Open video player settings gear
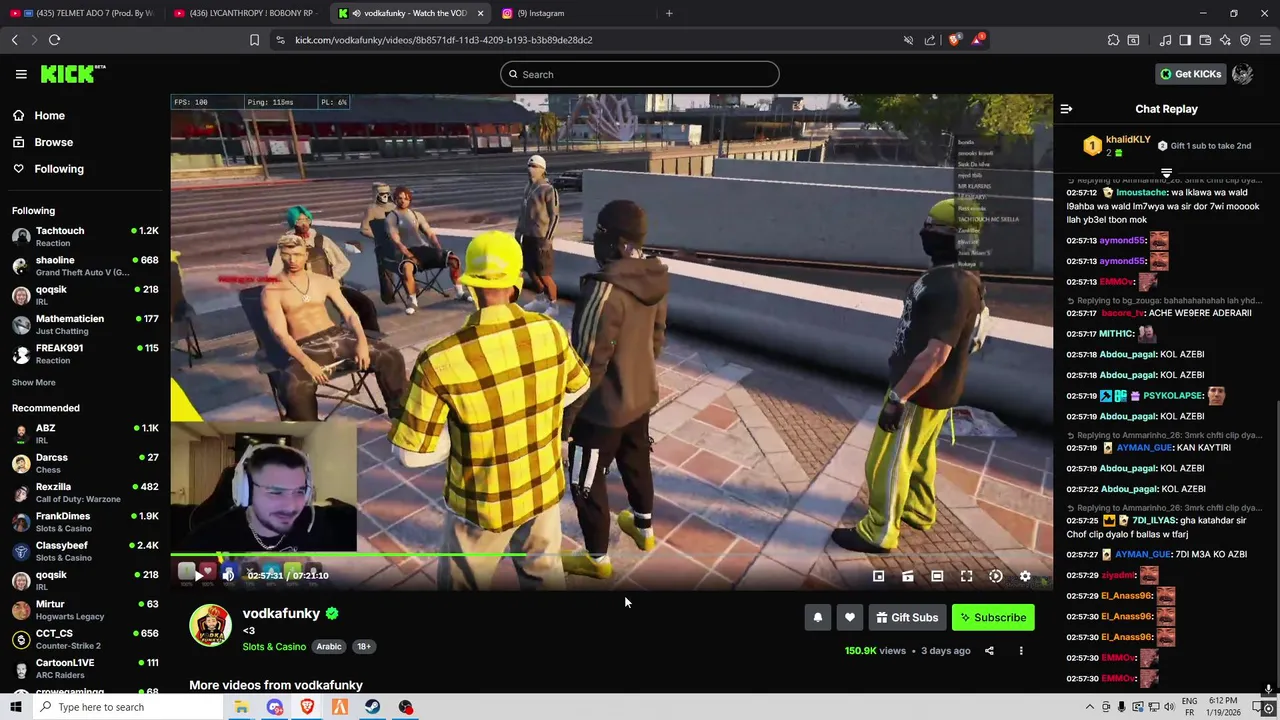1280x720 pixels. tap(1025, 576)
